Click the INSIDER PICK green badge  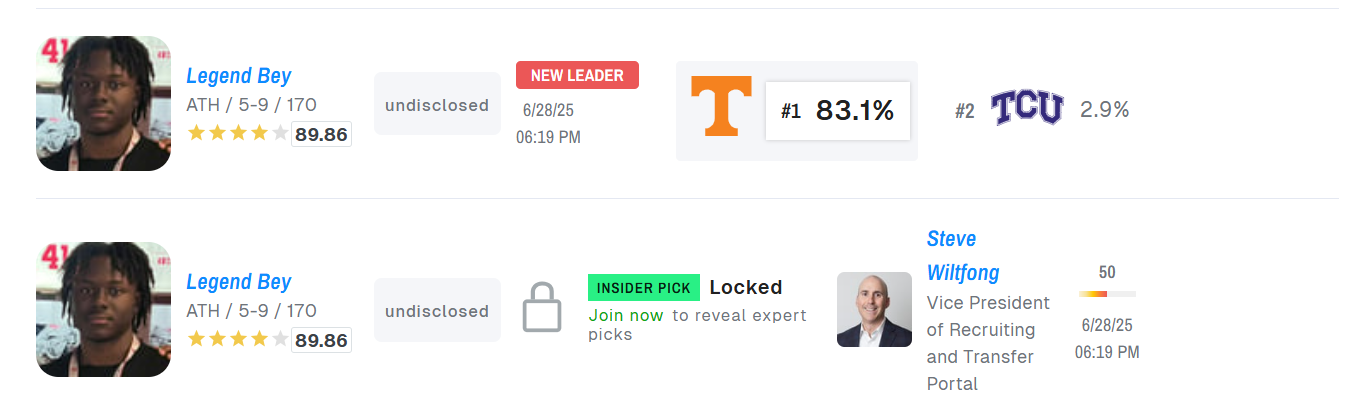[644, 288]
